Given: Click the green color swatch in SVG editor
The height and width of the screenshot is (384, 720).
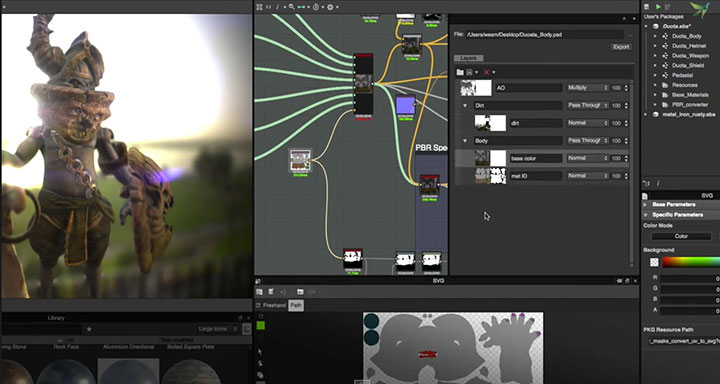Looking at the screenshot, I should point(260,326).
